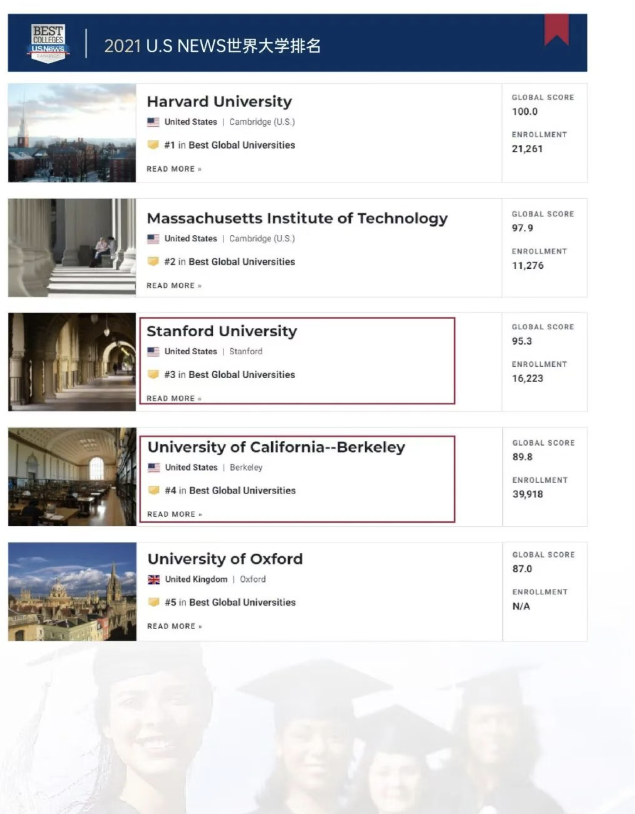Click the MIT columns thumbnail photo

72,248
